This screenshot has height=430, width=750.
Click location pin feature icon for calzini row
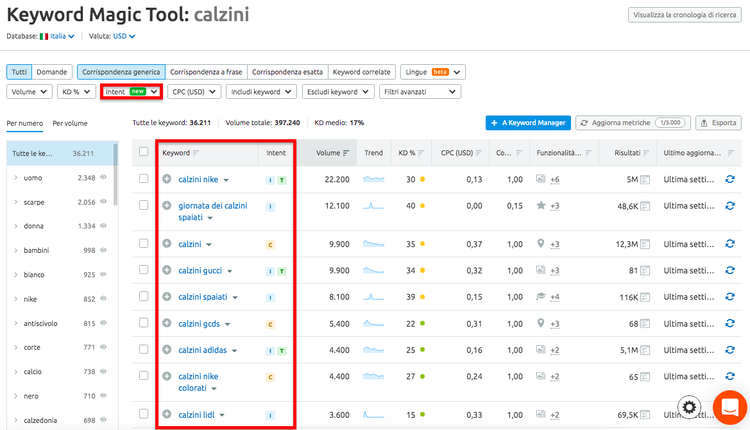(540, 243)
